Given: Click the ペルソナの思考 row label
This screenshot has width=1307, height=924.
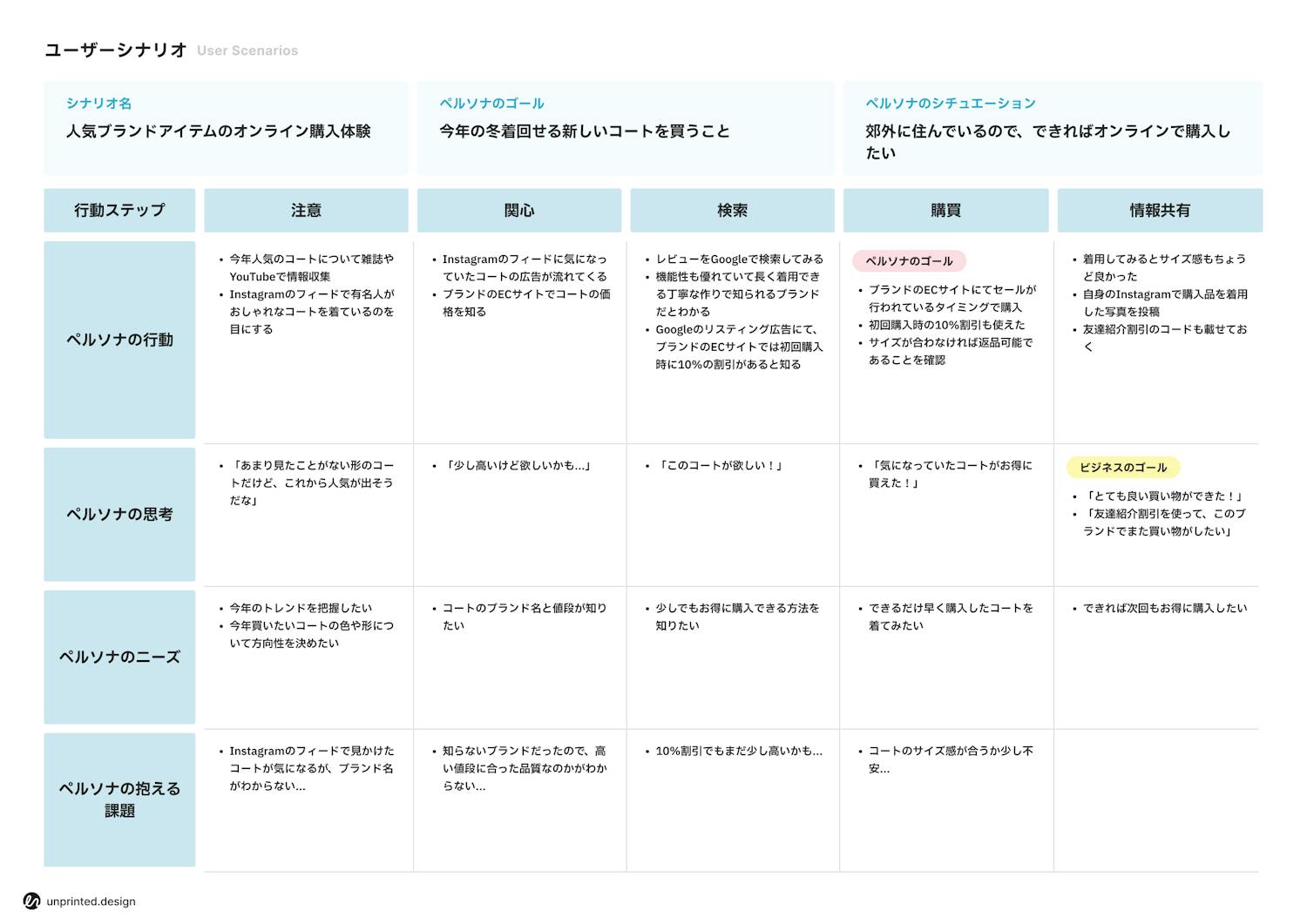Looking at the screenshot, I should click(119, 515).
